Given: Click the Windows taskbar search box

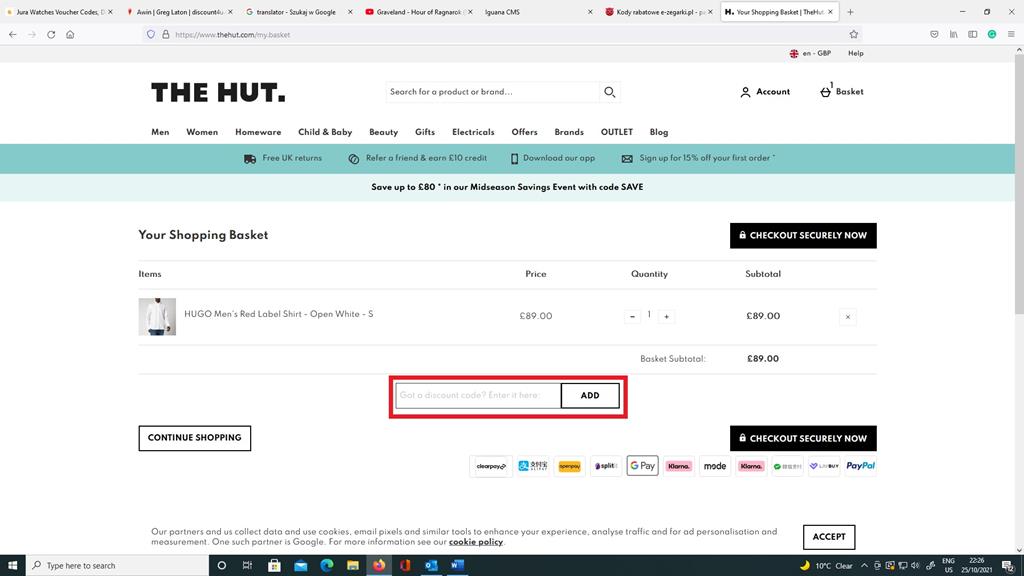Looking at the screenshot, I should (118, 566).
